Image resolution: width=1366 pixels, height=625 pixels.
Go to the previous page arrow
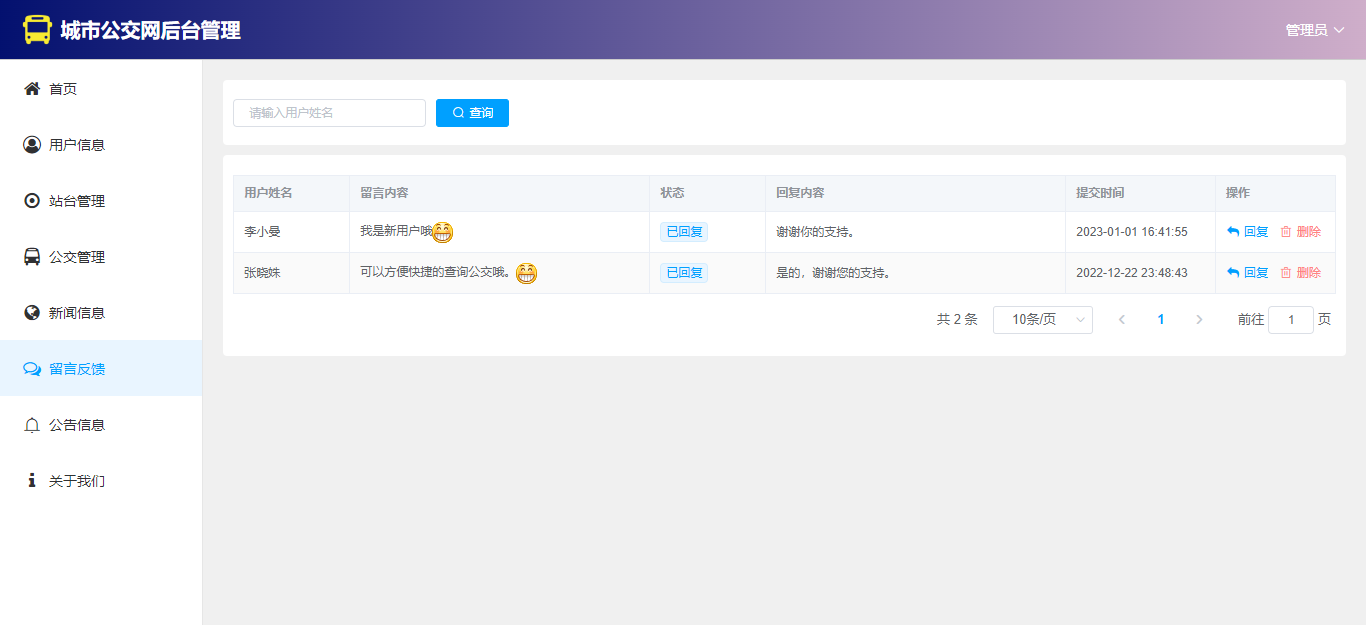tap(1122, 320)
